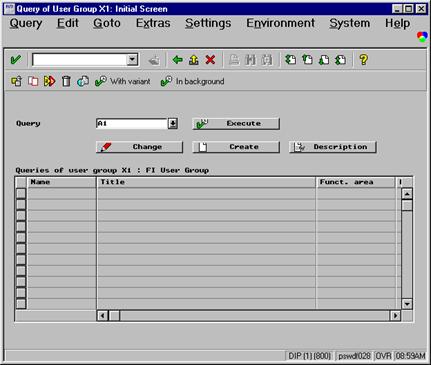
Task: Open the Edit menu
Action: pyautogui.click(x=68, y=23)
